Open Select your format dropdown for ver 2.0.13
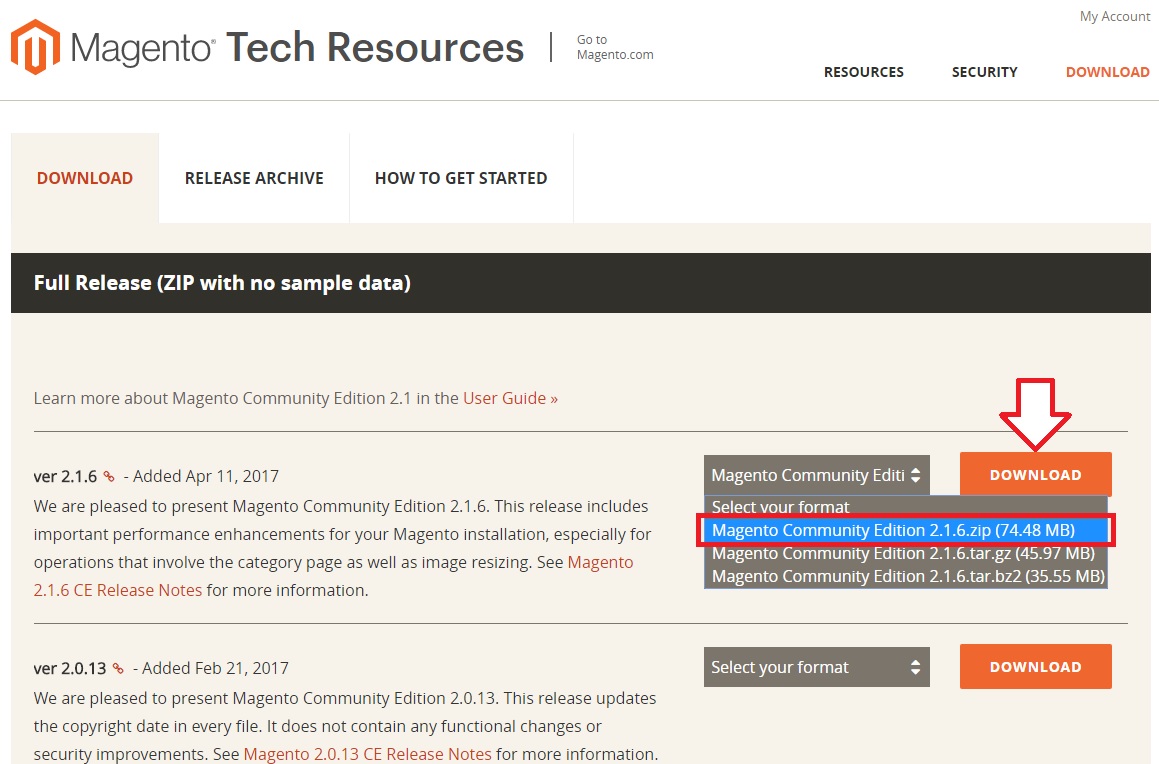This screenshot has height=764, width=1159. (x=817, y=667)
